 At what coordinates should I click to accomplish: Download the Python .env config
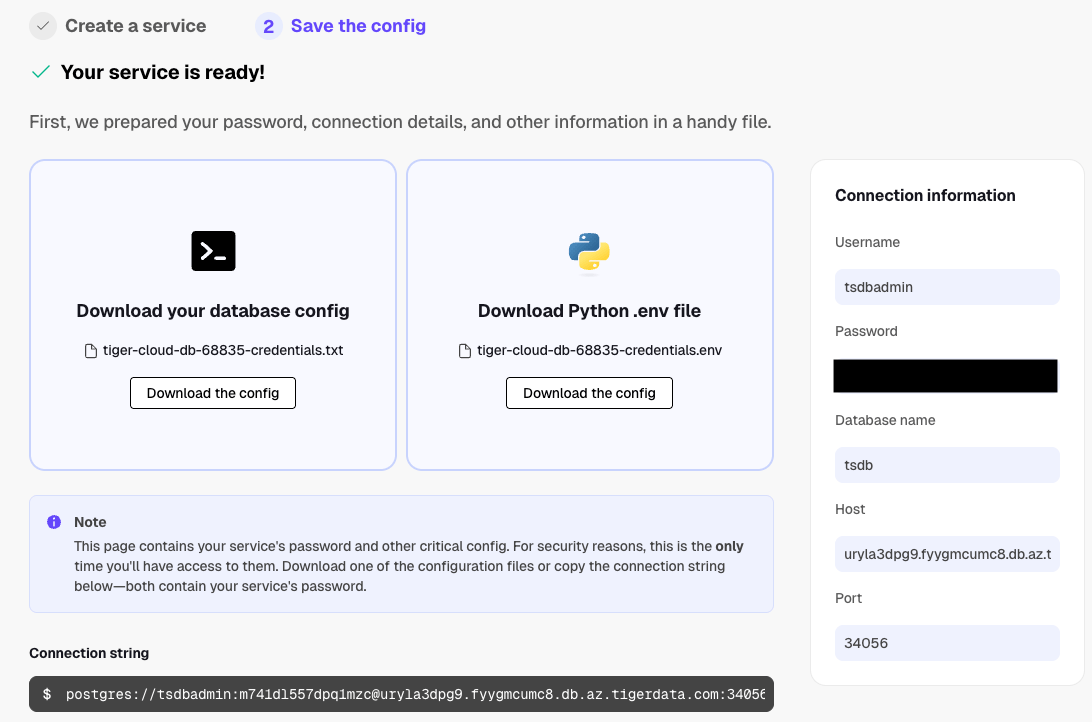(x=589, y=393)
